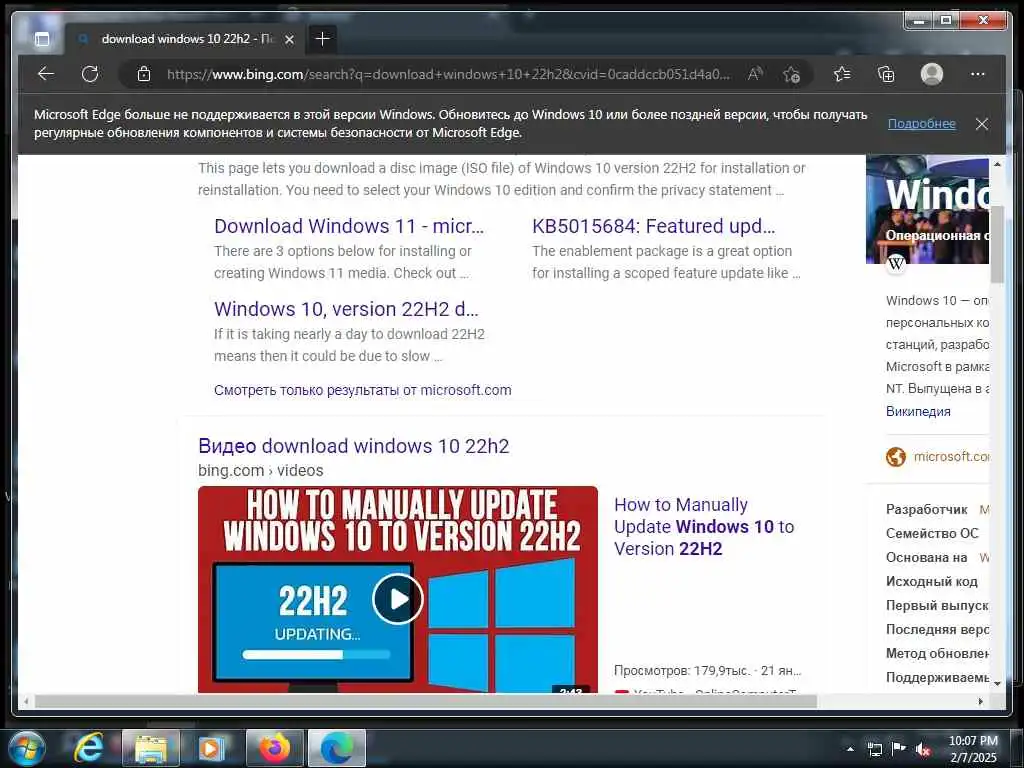Open the Edge profile avatar
This screenshot has width=1024, height=768.
coord(932,74)
